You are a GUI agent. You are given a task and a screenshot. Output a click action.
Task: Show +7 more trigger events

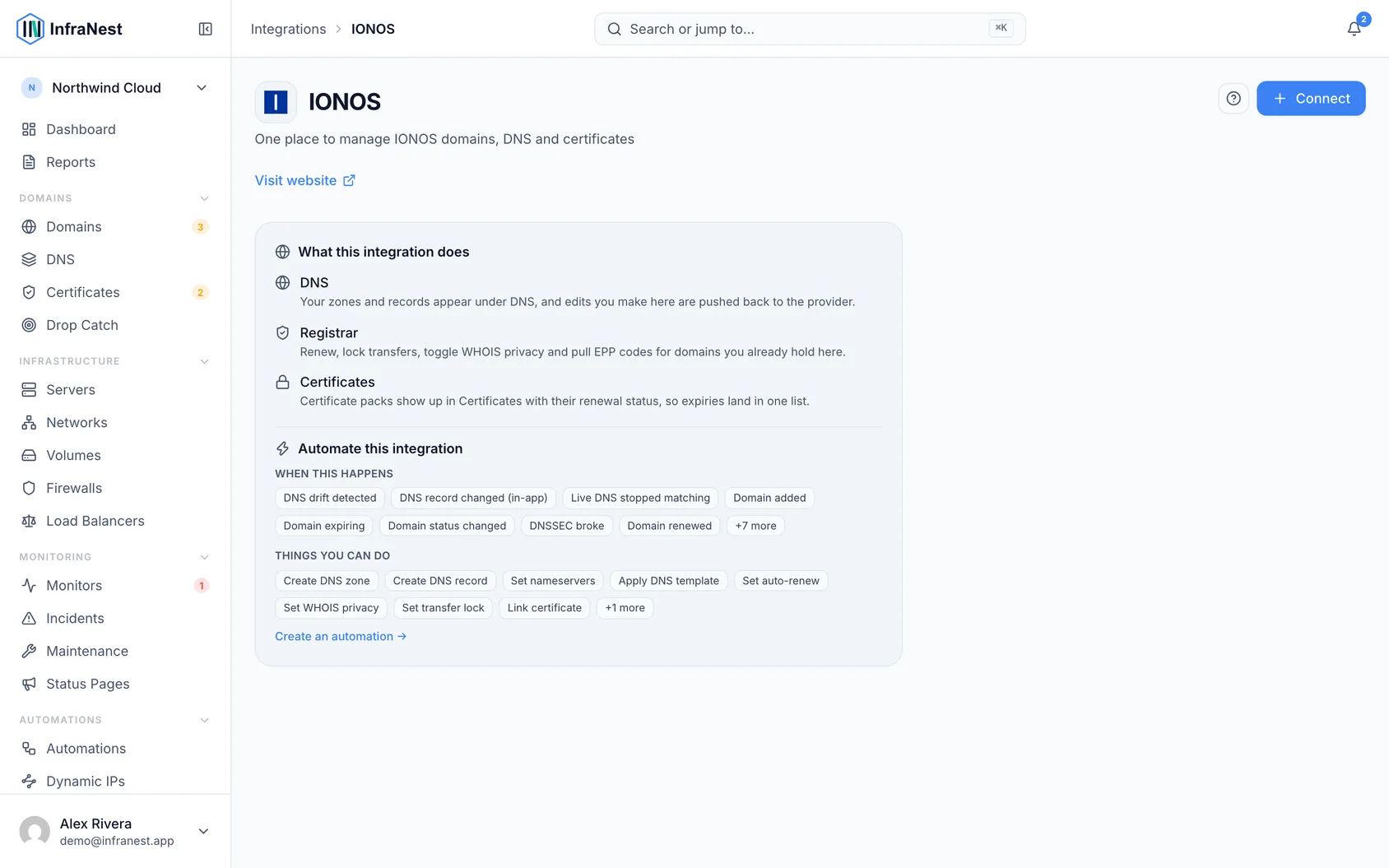[x=755, y=526]
